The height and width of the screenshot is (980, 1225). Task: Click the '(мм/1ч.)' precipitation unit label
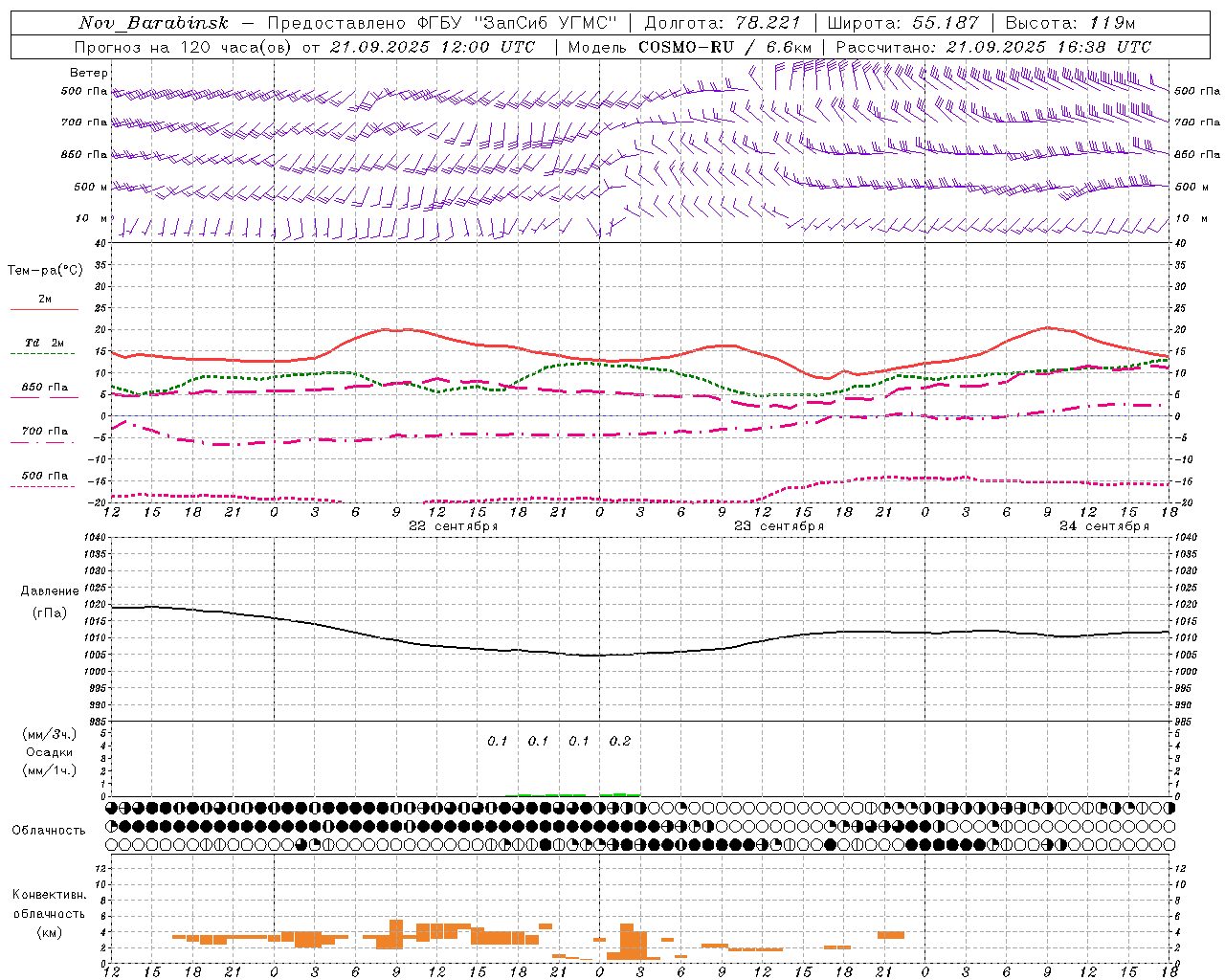coord(50,770)
